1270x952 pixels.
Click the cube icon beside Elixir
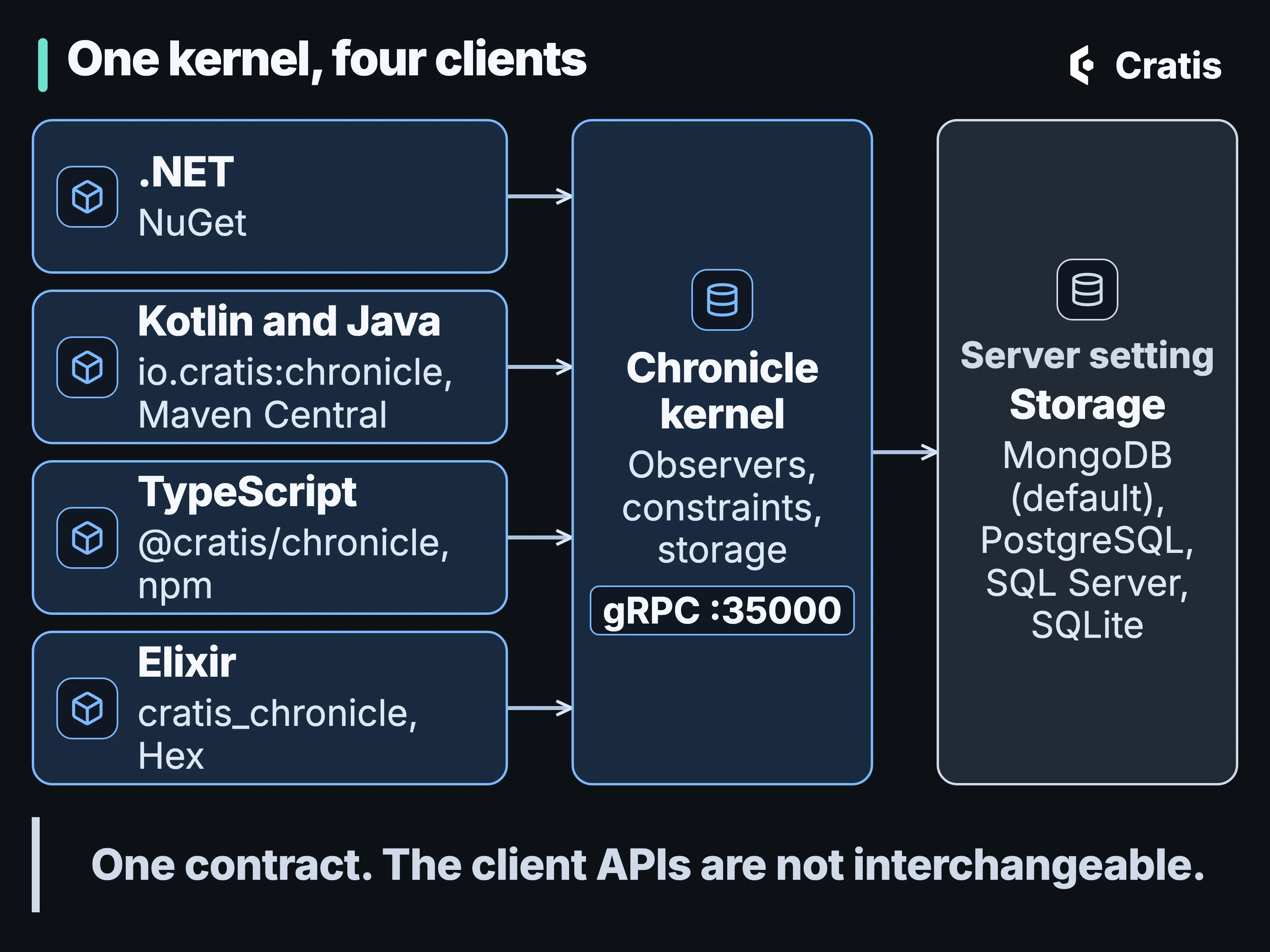87,708
